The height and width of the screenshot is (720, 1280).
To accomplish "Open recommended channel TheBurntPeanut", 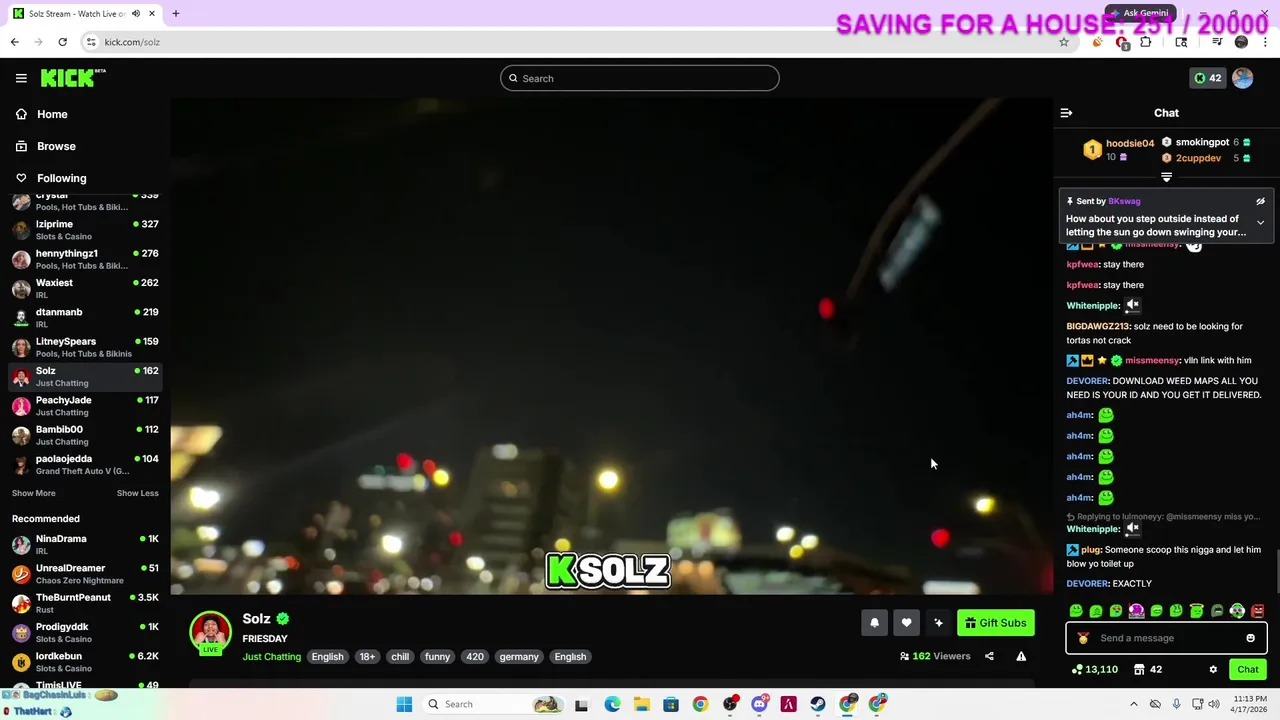I will click(x=85, y=603).
